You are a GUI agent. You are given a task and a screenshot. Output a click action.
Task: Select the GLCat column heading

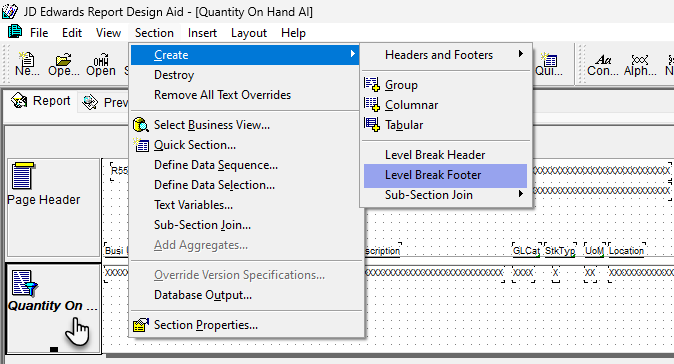coord(526,251)
